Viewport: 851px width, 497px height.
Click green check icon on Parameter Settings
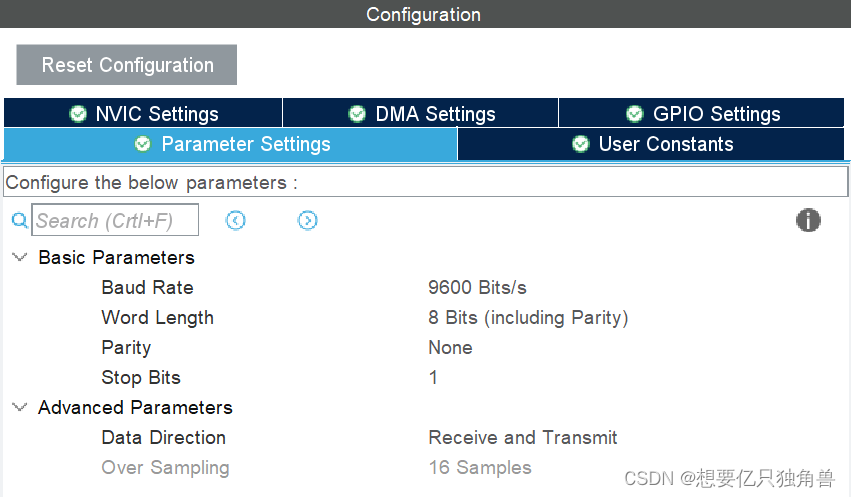click(143, 144)
